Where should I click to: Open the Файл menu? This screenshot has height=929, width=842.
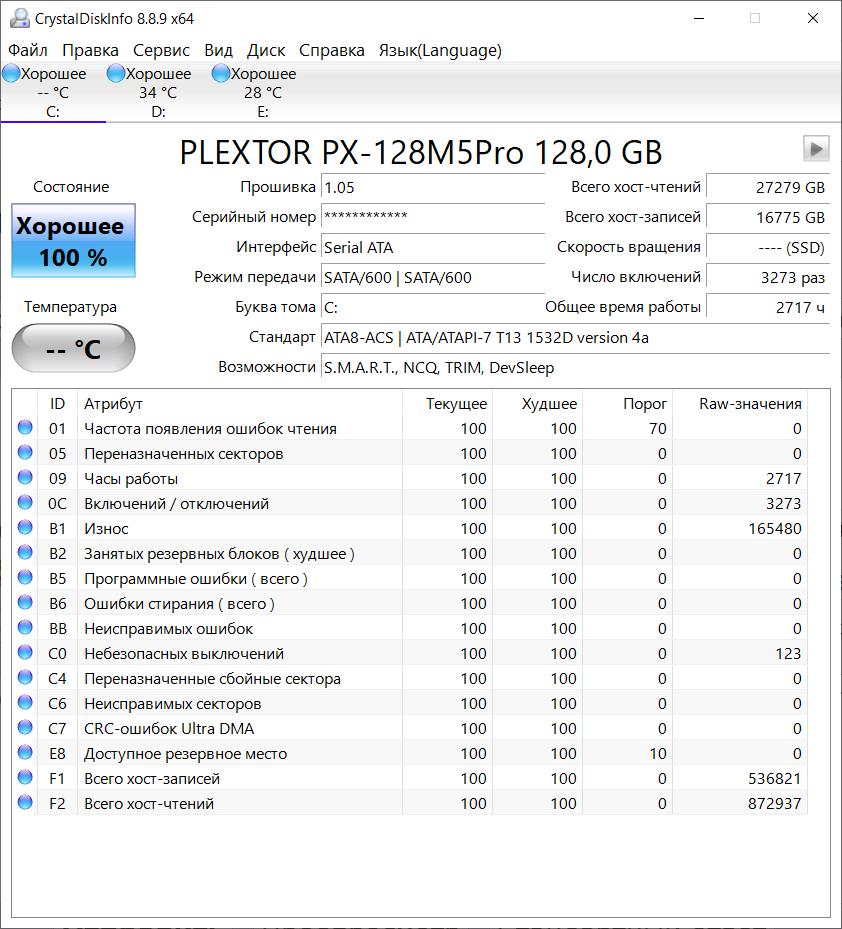click(x=28, y=50)
